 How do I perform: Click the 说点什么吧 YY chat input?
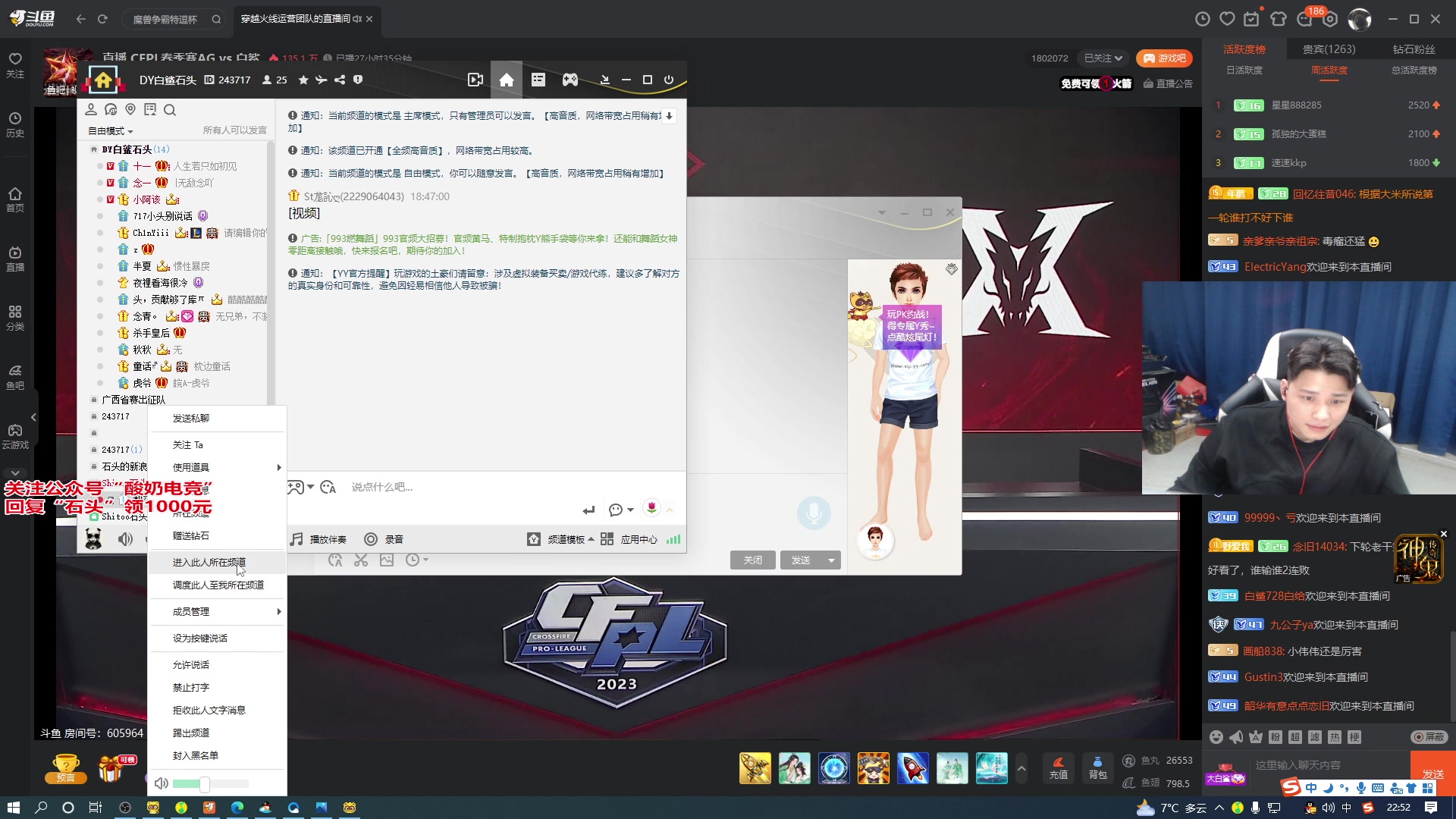point(485,487)
